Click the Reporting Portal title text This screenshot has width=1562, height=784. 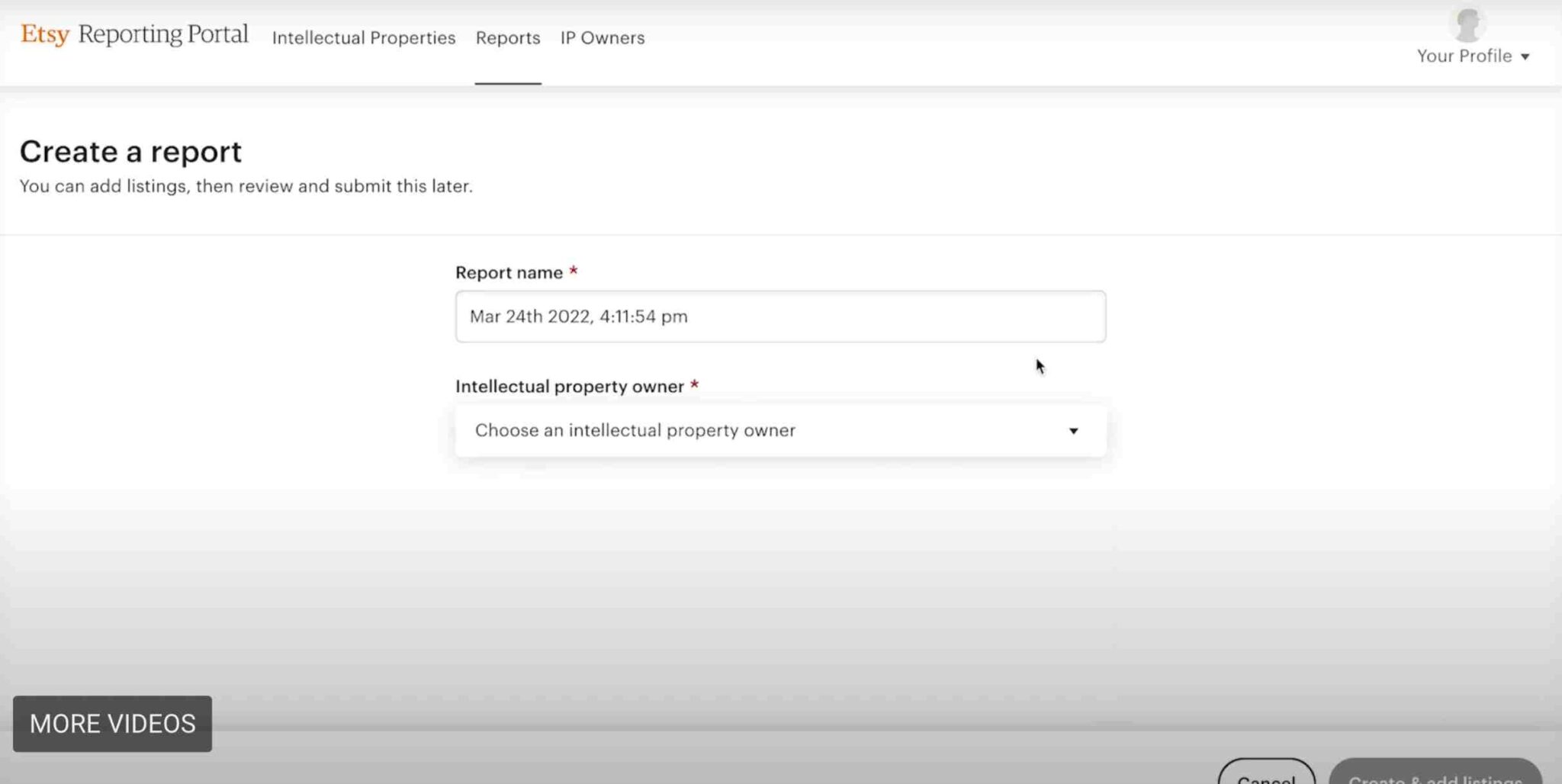pos(163,35)
